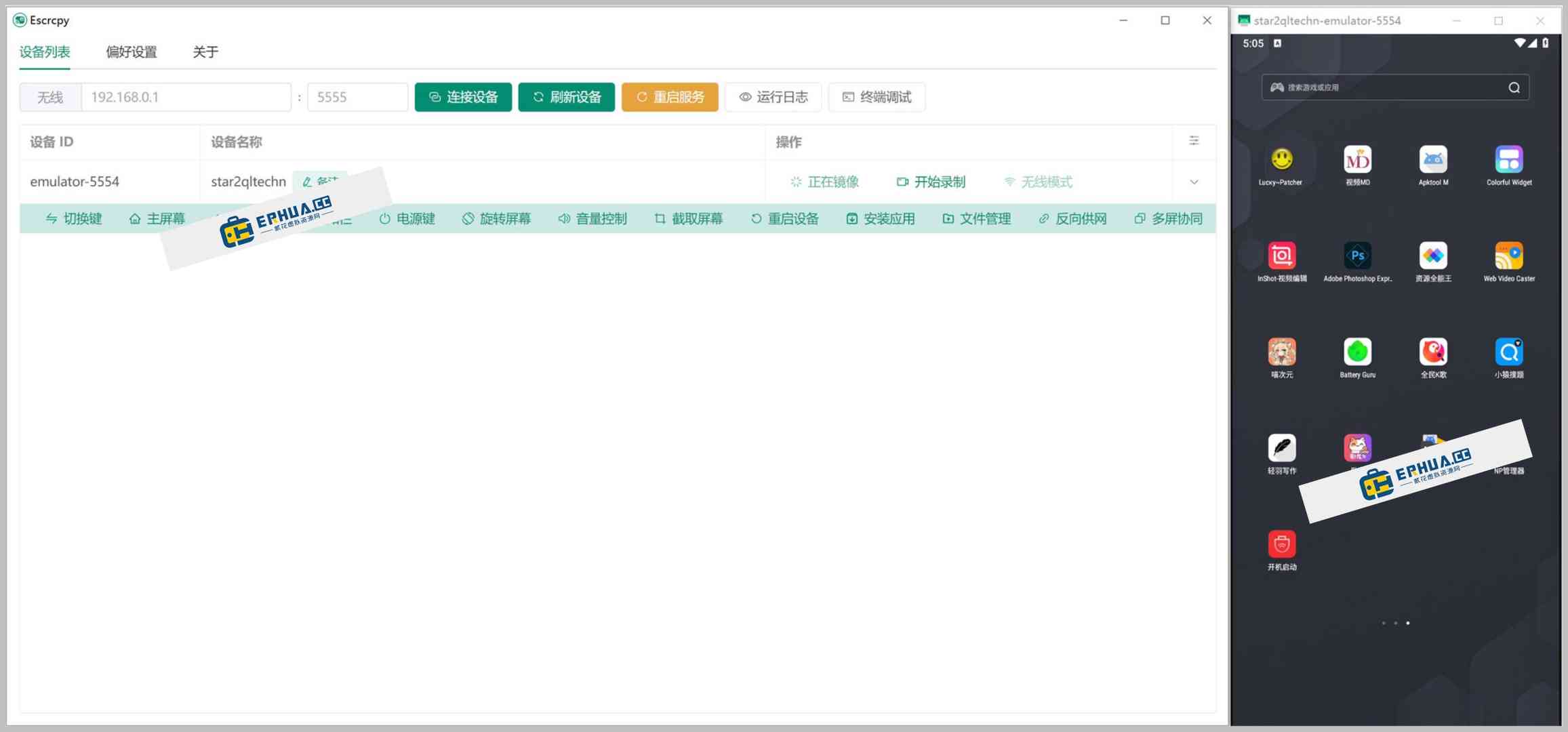Image resolution: width=1568 pixels, height=732 pixels.
Task: Click 反向供网 control
Action: click(x=1072, y=218)
